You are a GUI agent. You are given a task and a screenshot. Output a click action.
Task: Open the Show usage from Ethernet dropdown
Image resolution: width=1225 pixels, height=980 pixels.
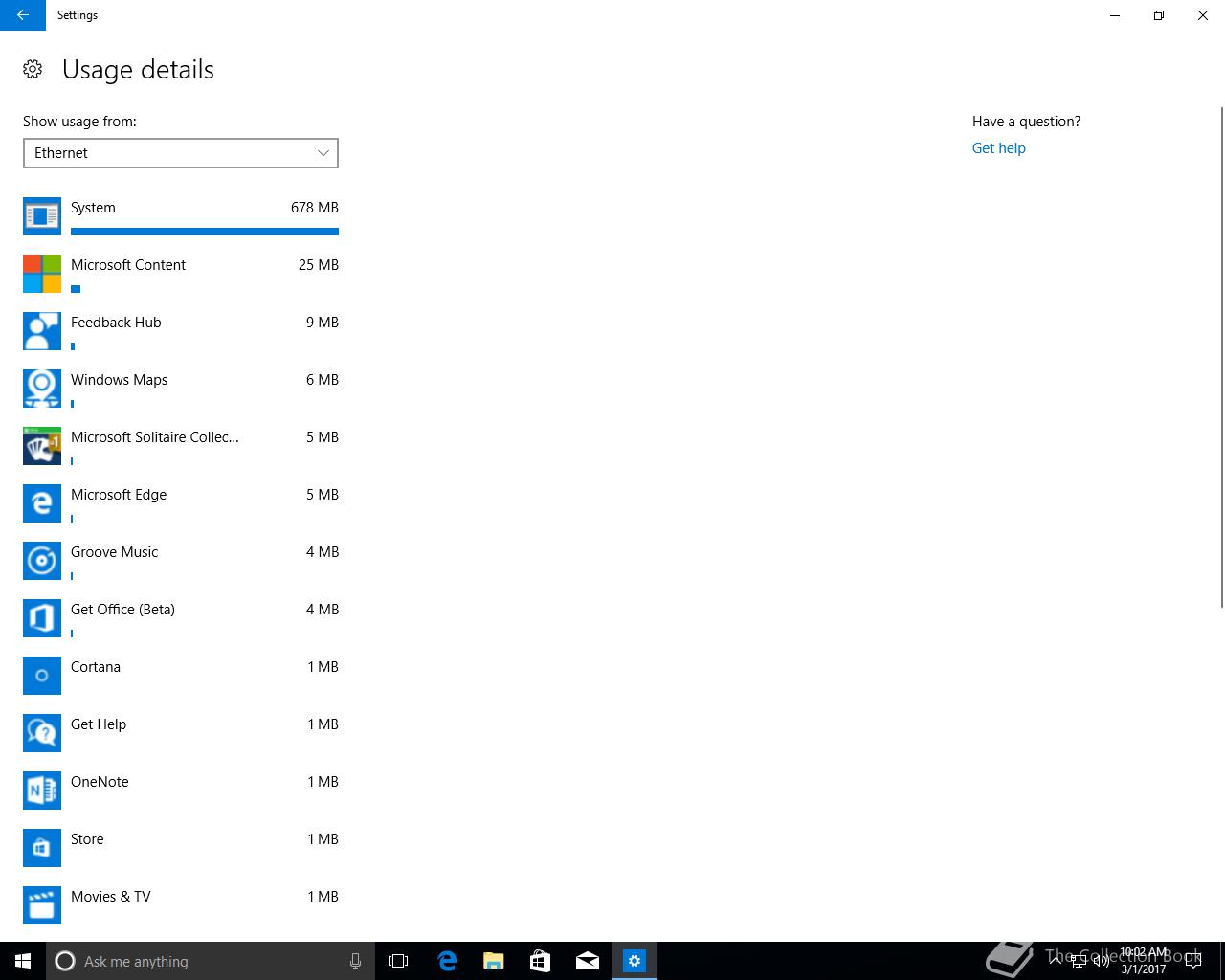(x=181, y=153)
